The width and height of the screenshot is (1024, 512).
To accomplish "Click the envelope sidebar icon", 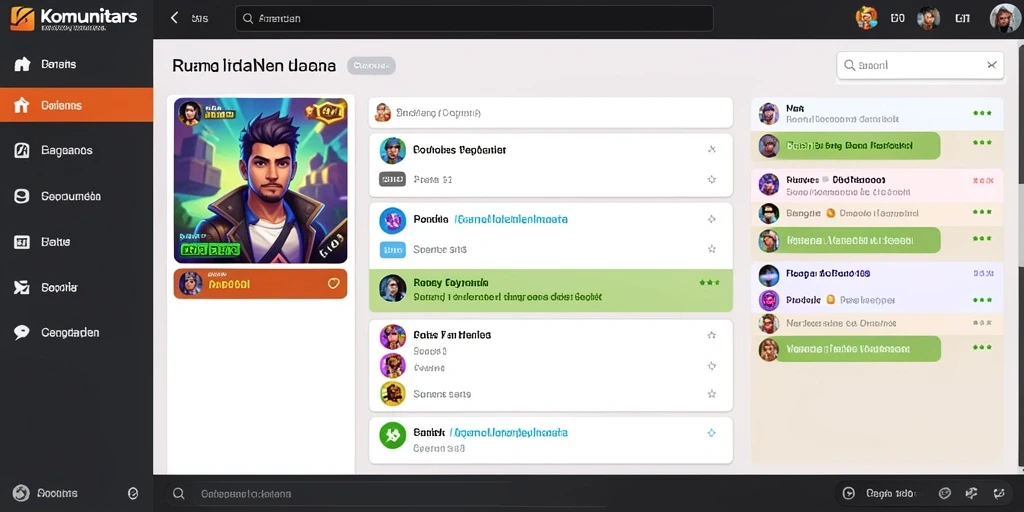I will coord(22,287).
